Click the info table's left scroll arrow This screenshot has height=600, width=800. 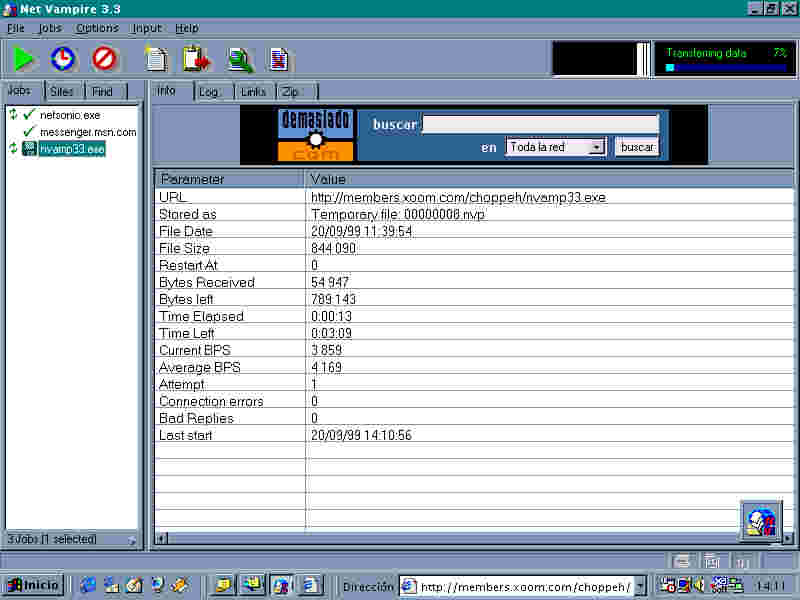[x=161, y=538]
